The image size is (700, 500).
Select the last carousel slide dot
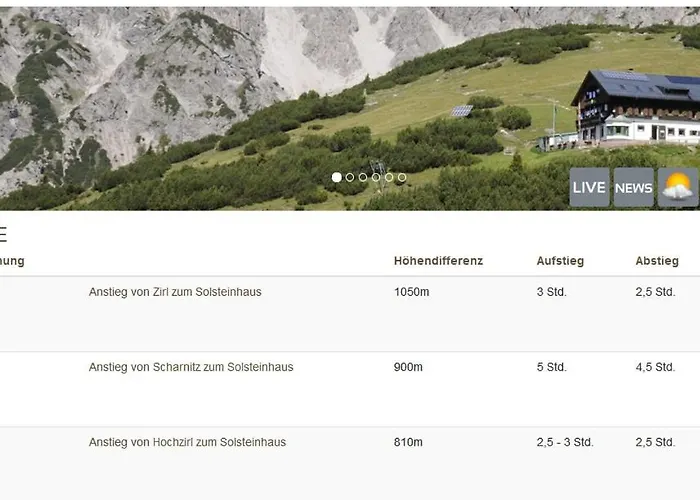click(402, 177)
